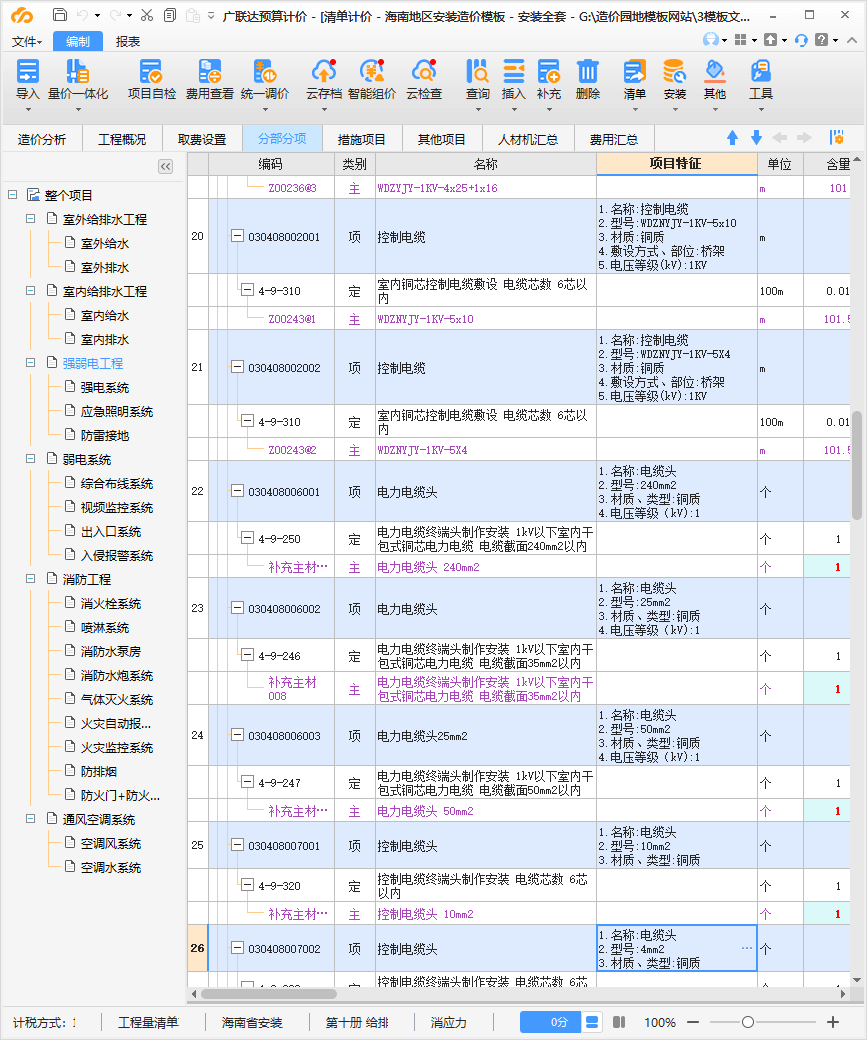Image resolution: width=867 pixels, height=1040 pixels.
Task: Click the ellipsis in row 26 项目特征 cell
Action: [x=746, y=948]
